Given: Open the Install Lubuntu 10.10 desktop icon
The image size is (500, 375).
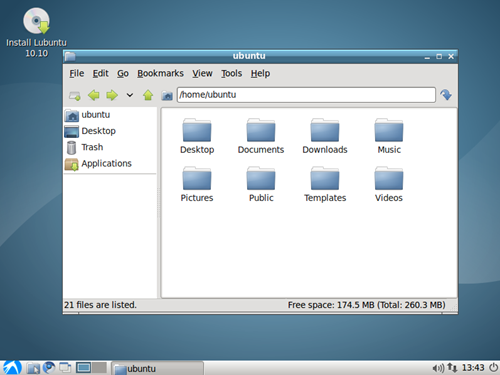Looking at the screenshot, I should [36, 32].
